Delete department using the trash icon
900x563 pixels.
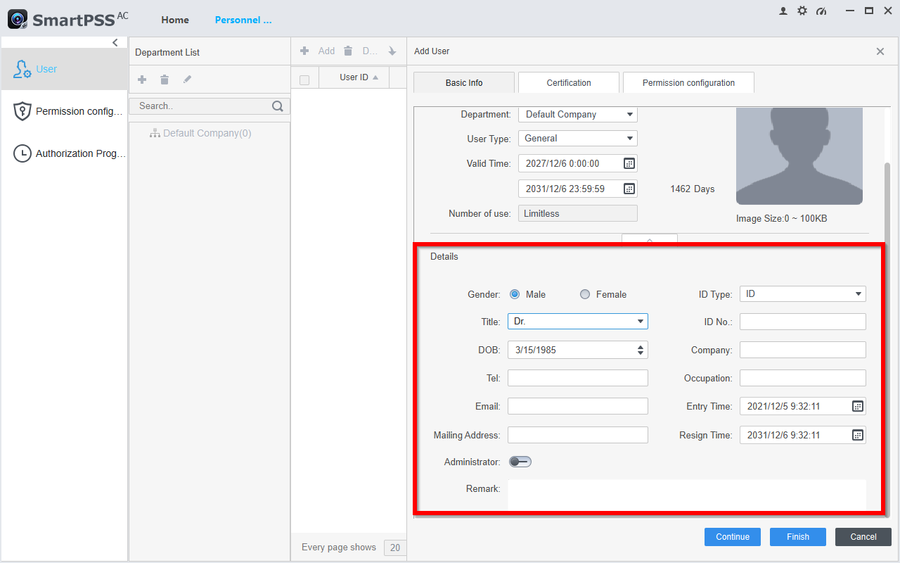pyautogui.click(x=164, y=79)
